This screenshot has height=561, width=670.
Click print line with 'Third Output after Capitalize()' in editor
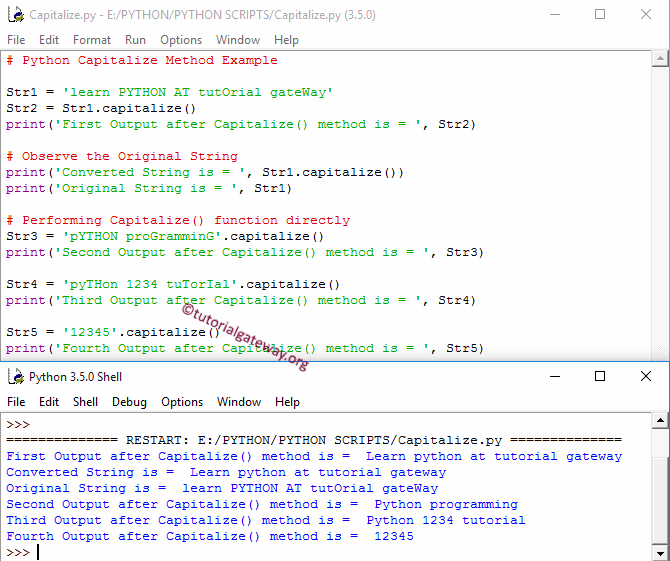tap(241, 300)
